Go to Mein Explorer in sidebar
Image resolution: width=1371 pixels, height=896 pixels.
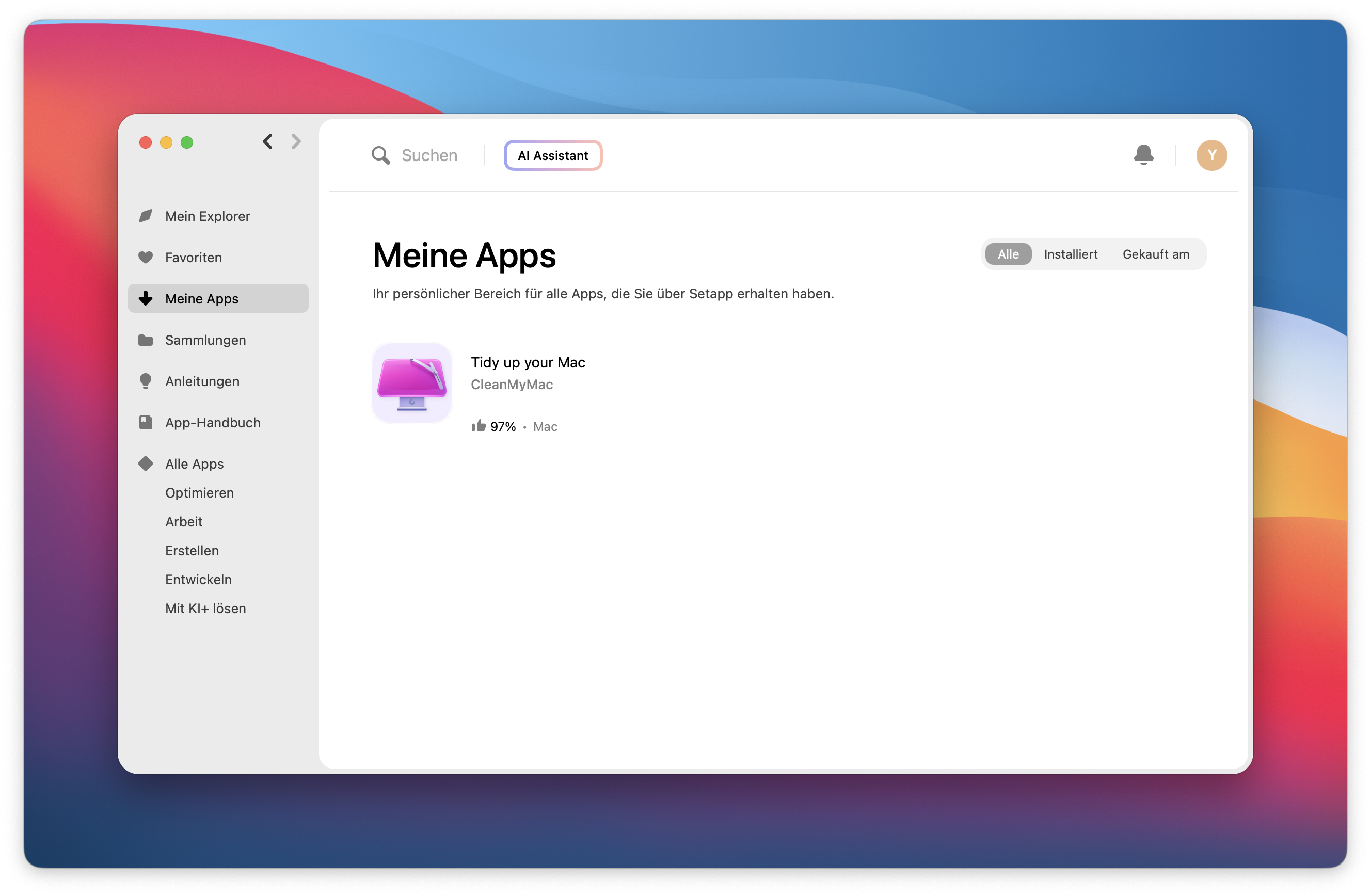(218, 216)
